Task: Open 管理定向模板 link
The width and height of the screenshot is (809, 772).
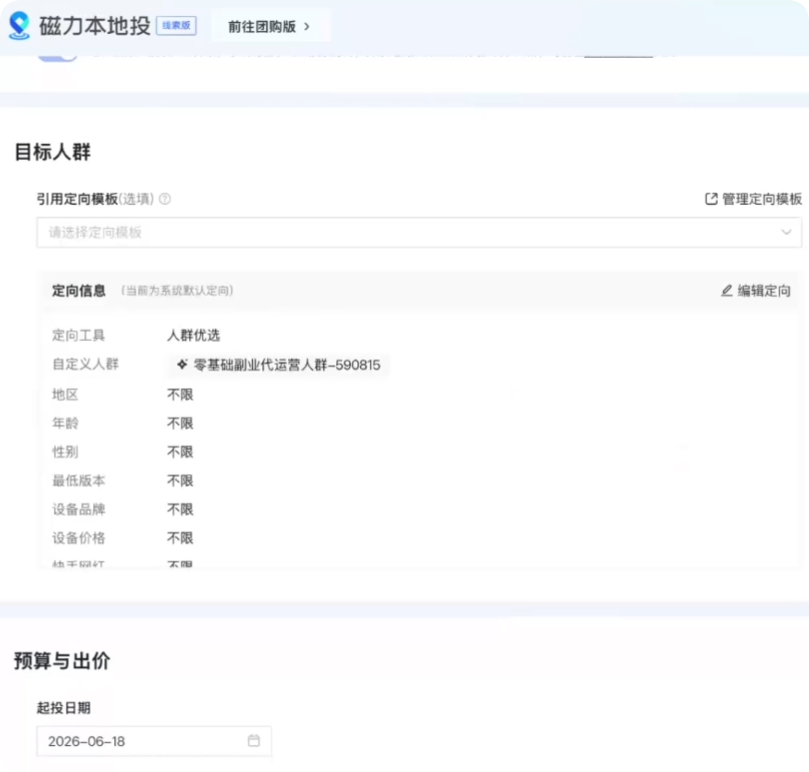Action: pos(753,199)
